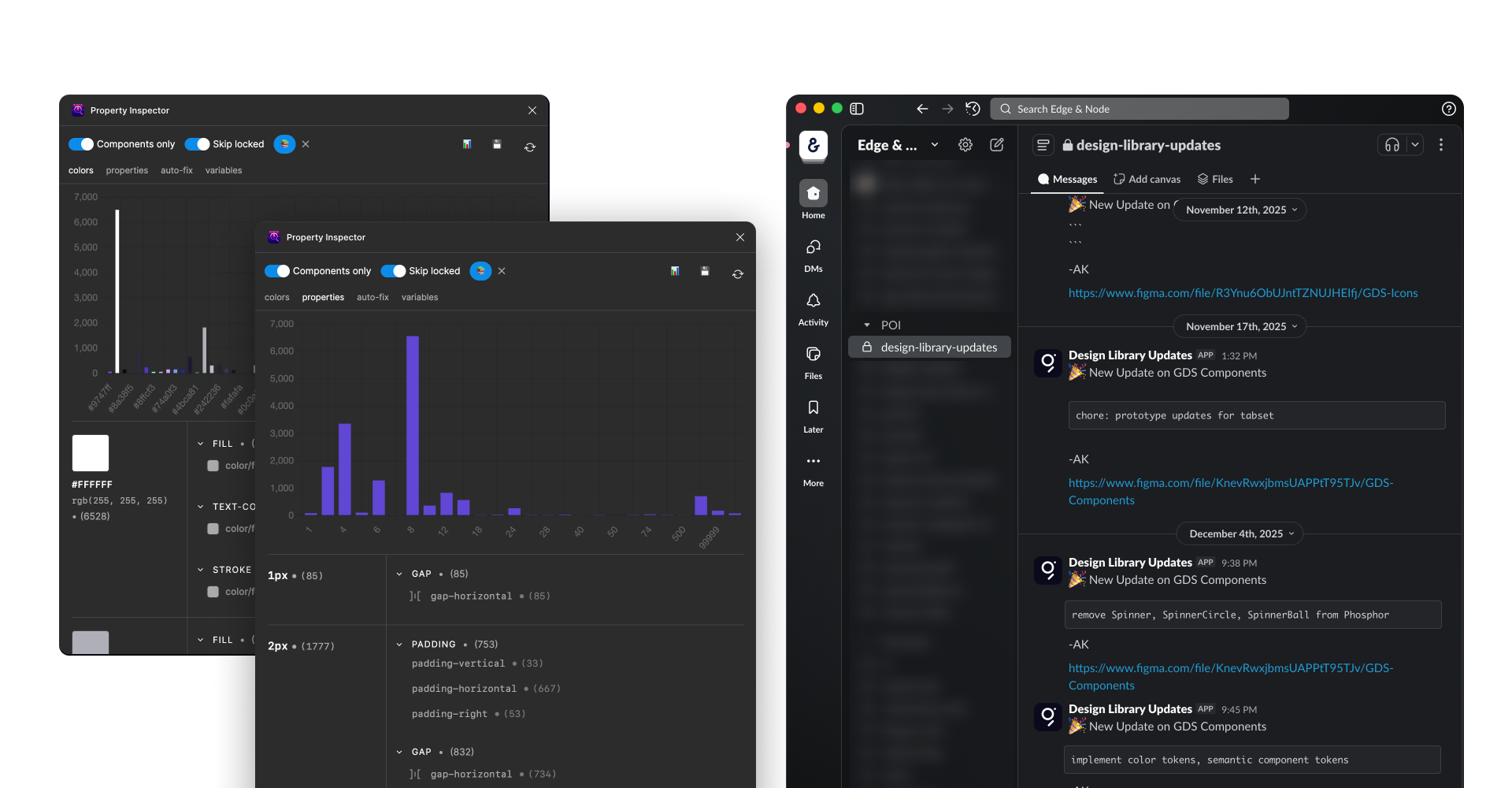
Task: Open DMs in the Slack sidebar
Action: click(x=813, y=248)
